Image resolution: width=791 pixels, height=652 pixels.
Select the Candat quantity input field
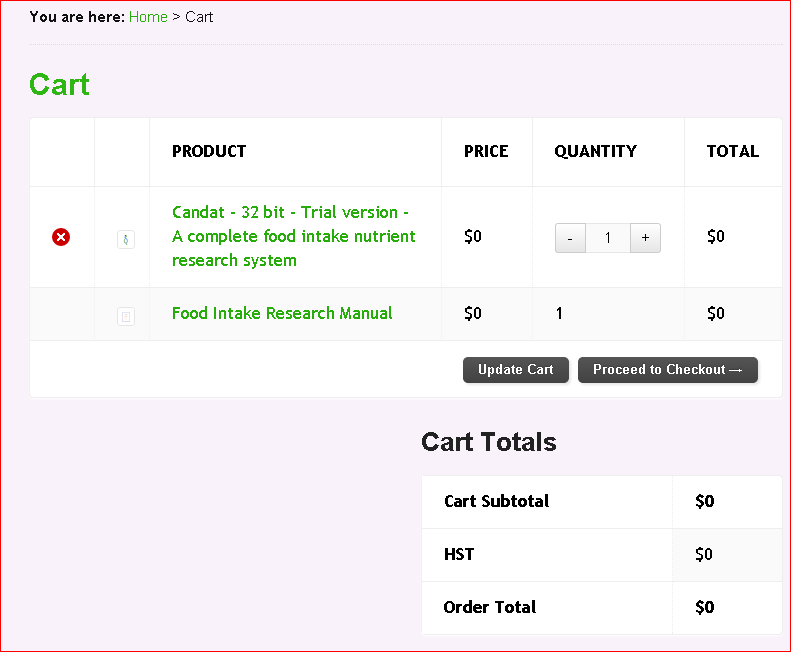(608, 238)
